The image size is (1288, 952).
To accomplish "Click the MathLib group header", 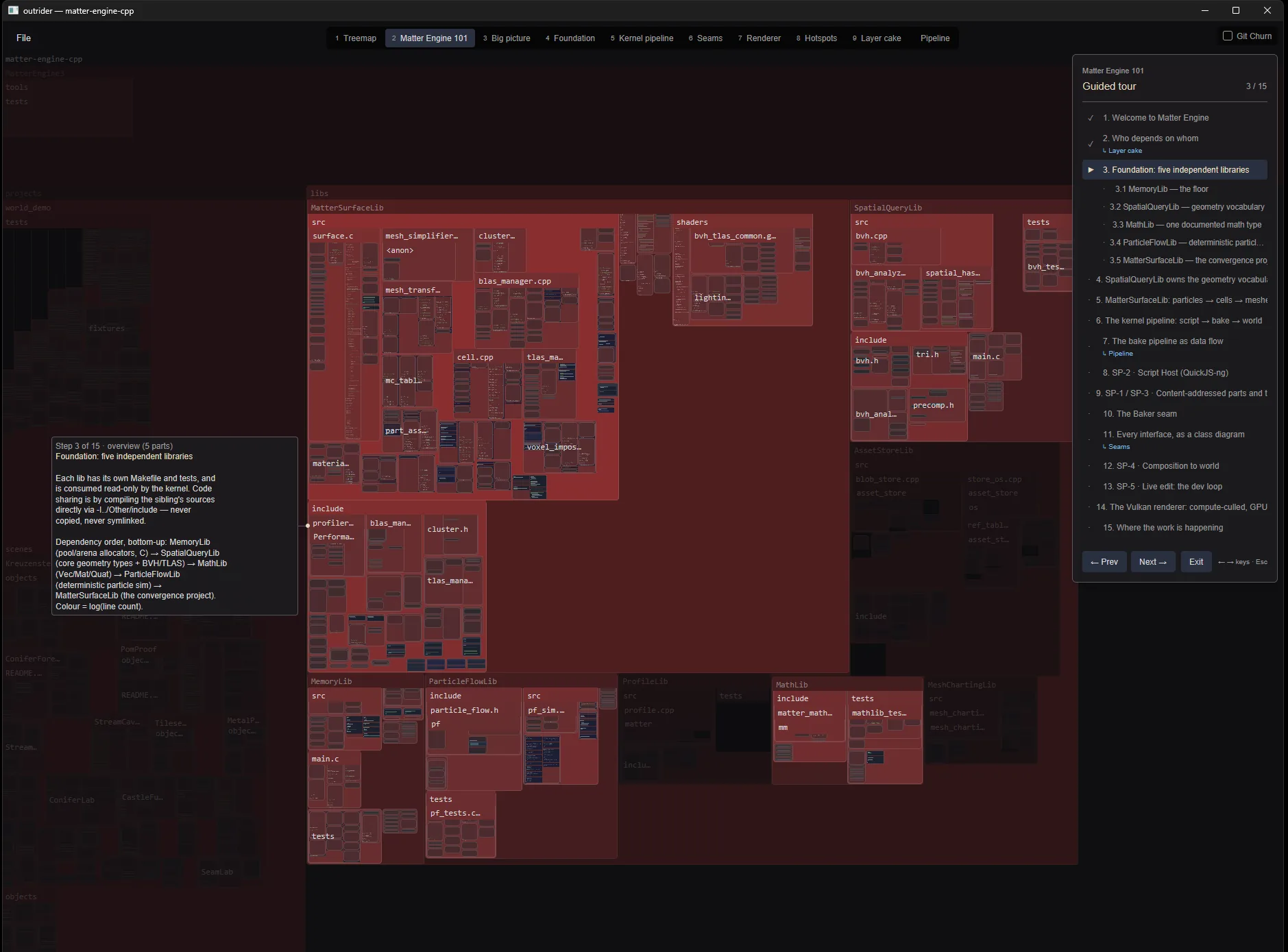I will (x=792, y=685).
